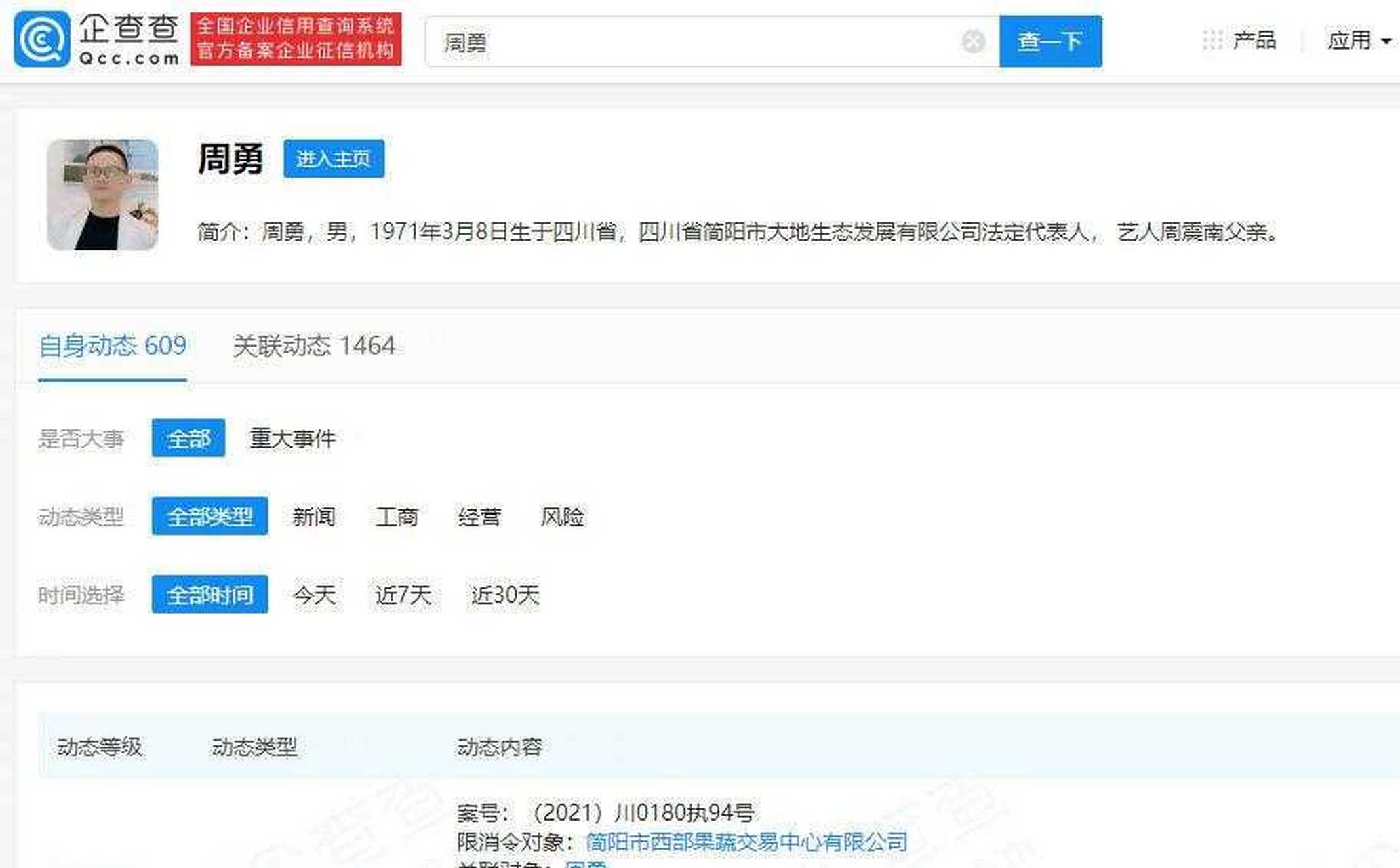Image resolution: width=1400 pixels, height=868 pixels.
Task: Filter dynamic type by 新闻
Action: (313, 517)
